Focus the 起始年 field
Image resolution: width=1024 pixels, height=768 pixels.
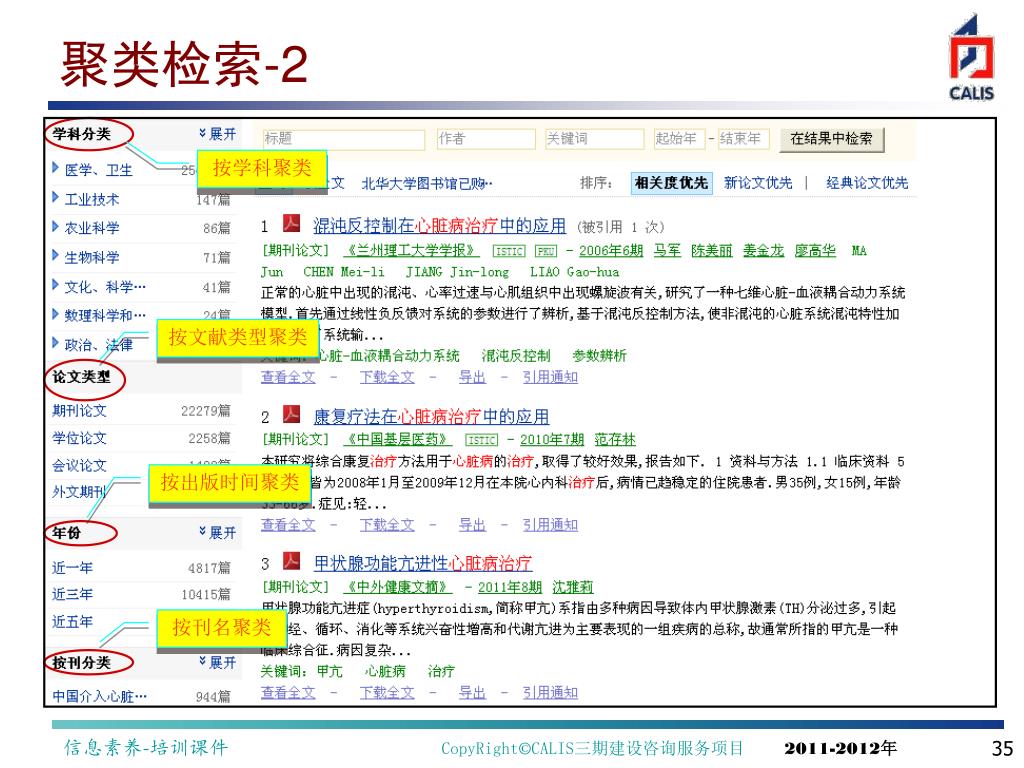(x=679, y=138)
